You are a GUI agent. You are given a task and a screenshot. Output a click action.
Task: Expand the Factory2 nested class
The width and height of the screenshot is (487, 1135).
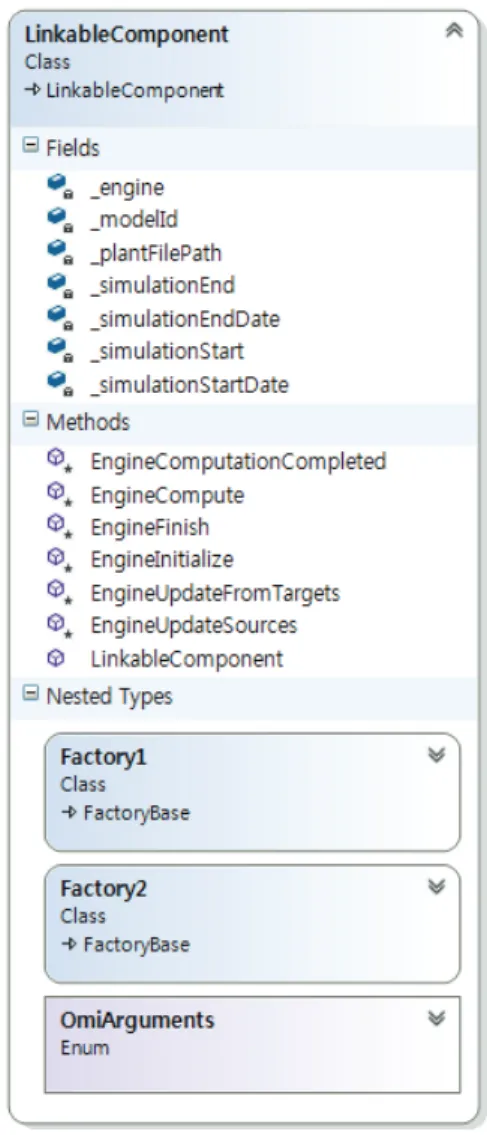coord(436,887)
